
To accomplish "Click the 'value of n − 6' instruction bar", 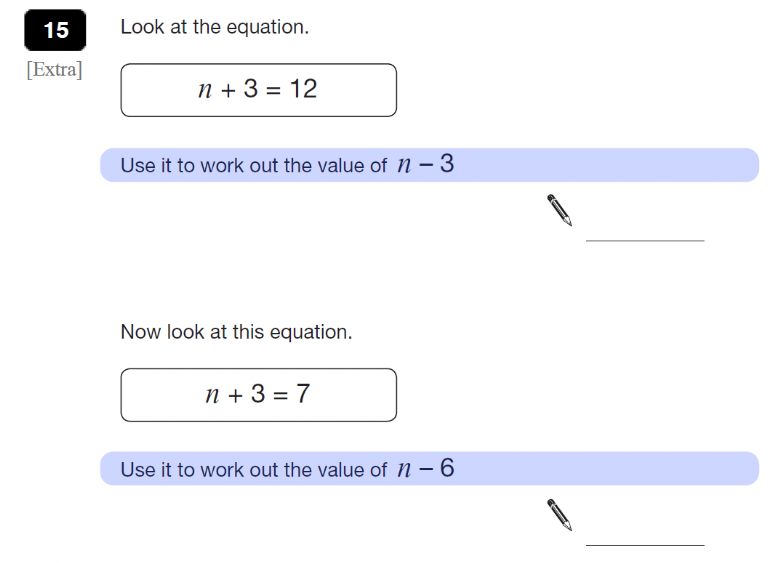I will pos(429,469).
